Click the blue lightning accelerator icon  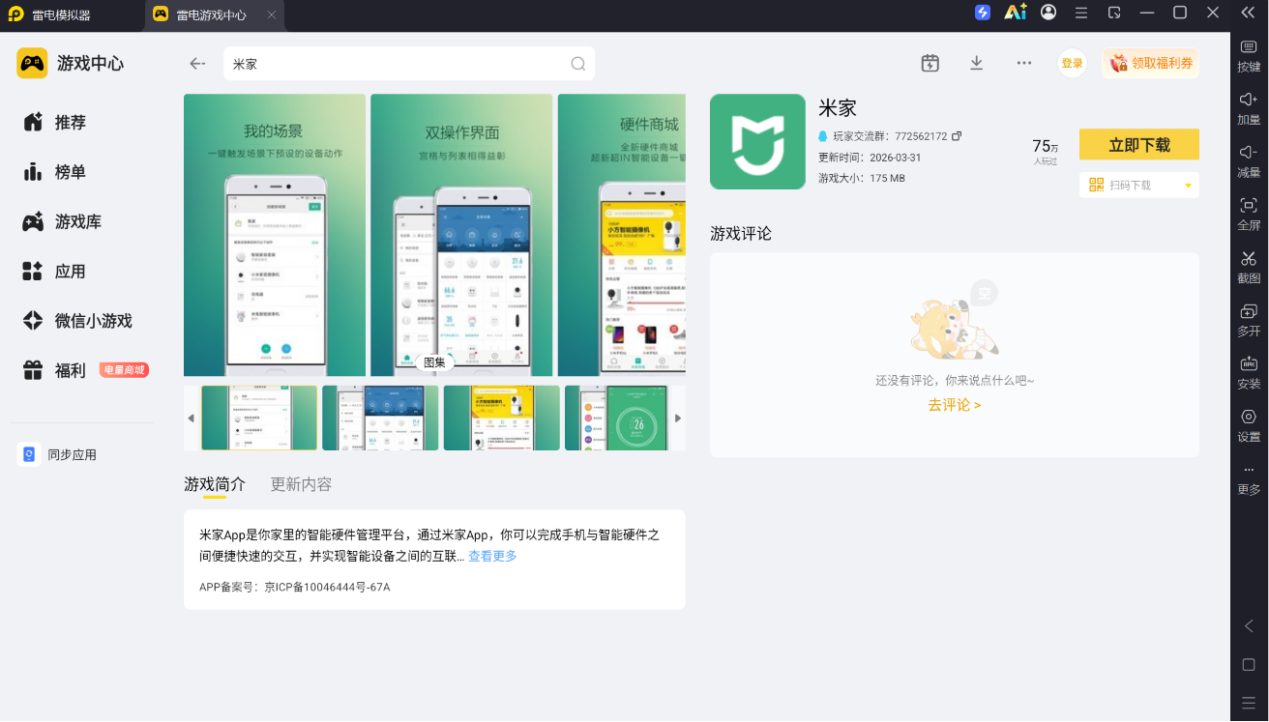tap(982, 12)
